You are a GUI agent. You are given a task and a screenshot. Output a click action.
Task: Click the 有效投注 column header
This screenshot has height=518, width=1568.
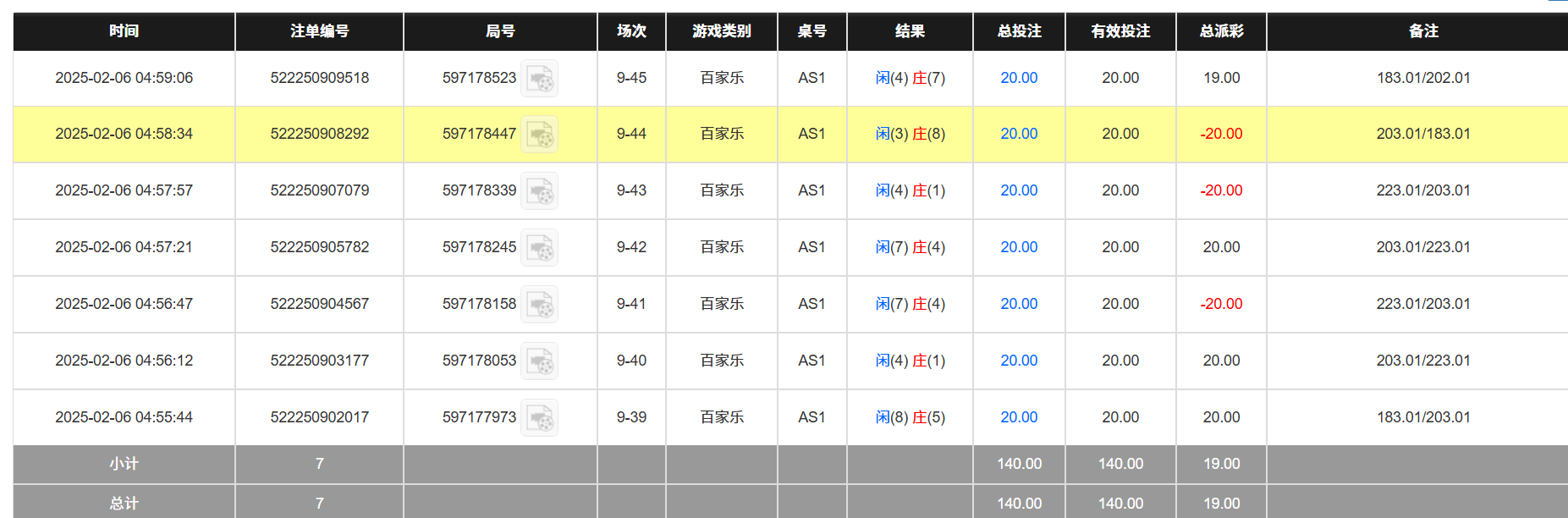coord(1120,31)
